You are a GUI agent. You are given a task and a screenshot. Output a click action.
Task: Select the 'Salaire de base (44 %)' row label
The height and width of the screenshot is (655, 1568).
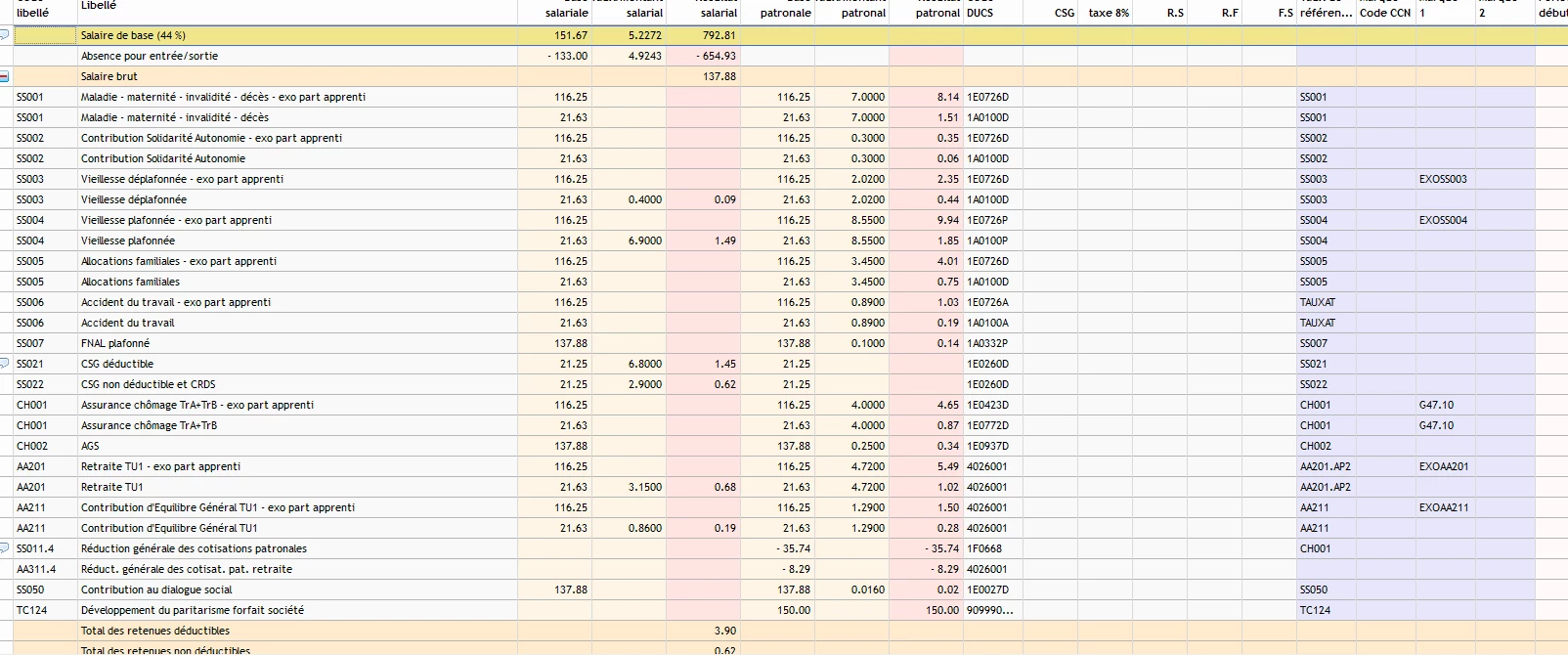(133, 35)
